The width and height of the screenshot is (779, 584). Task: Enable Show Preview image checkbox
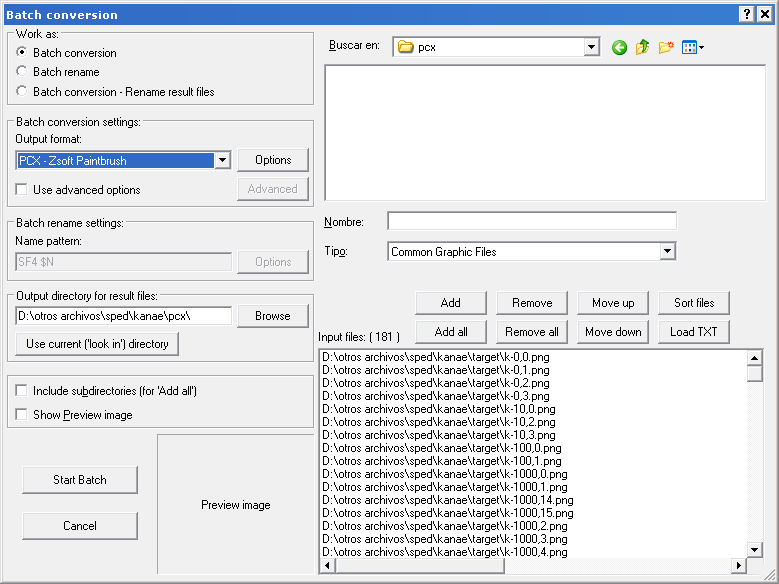coord(22,415)
